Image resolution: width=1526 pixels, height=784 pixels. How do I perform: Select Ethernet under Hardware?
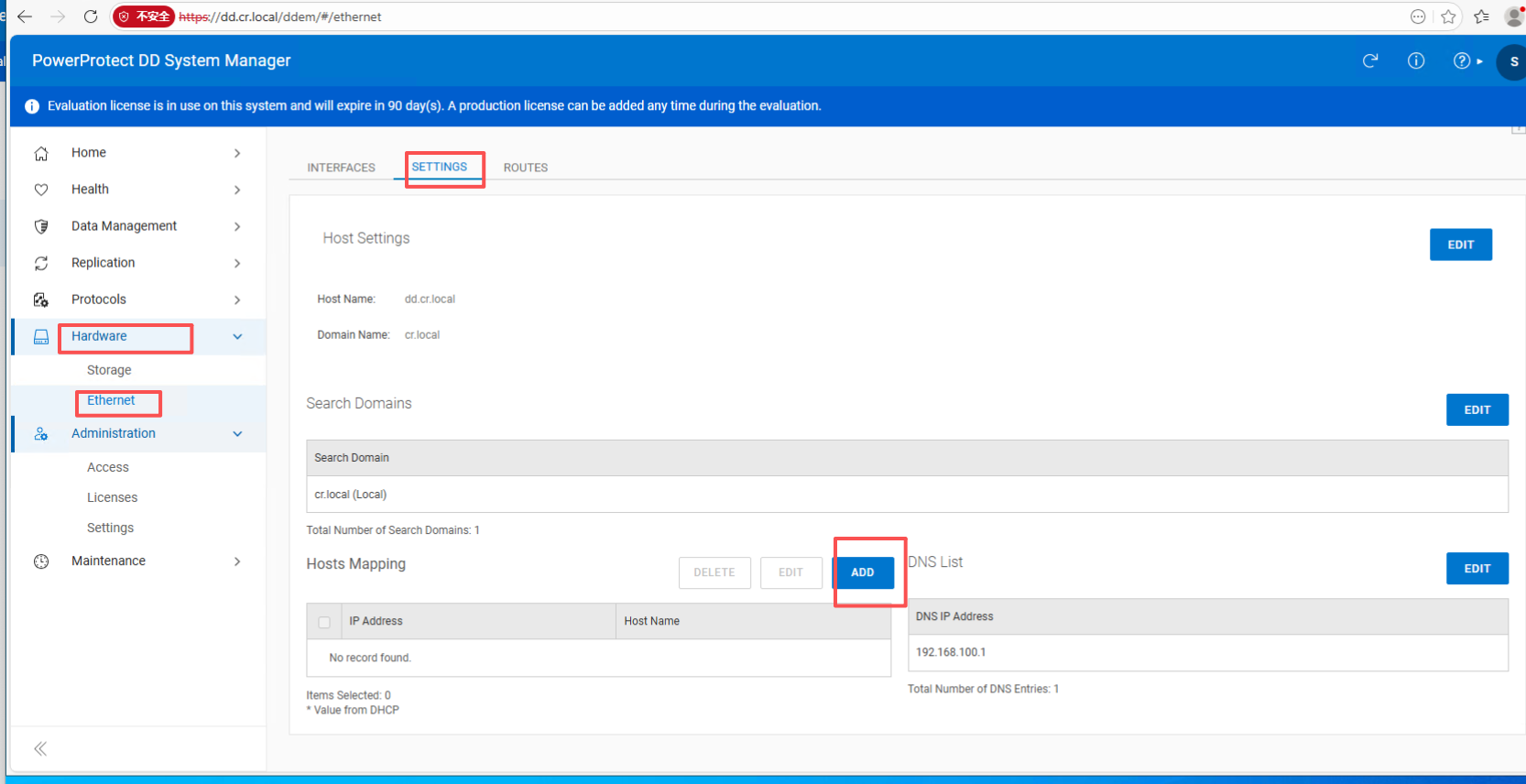(x=111, y=400)
